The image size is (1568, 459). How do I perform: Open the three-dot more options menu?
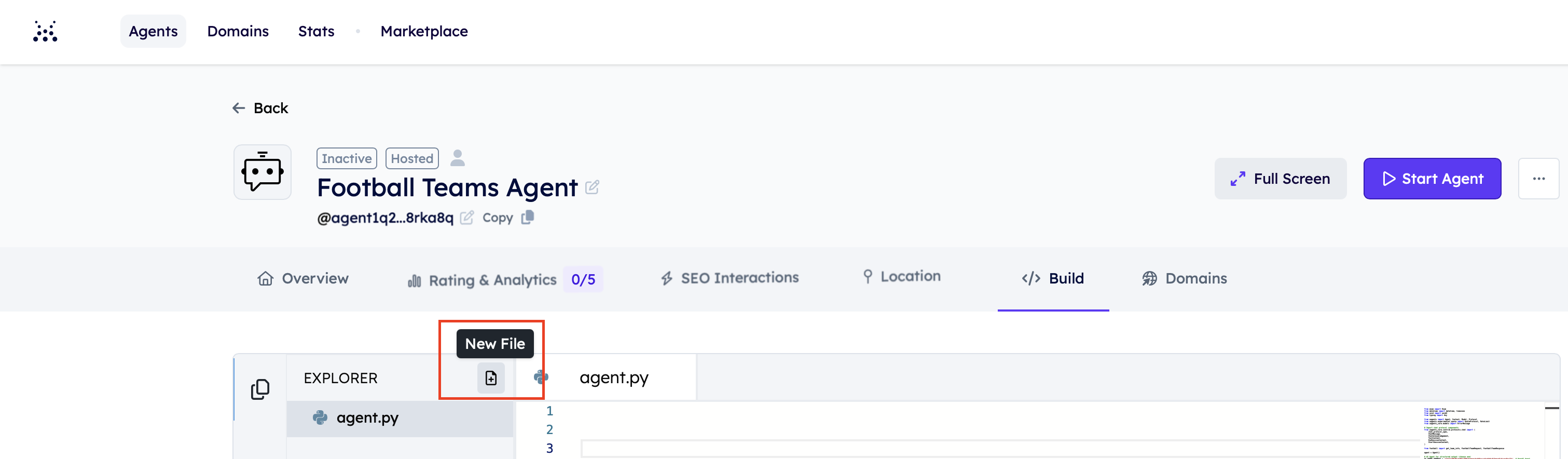tap(1538, 179)
